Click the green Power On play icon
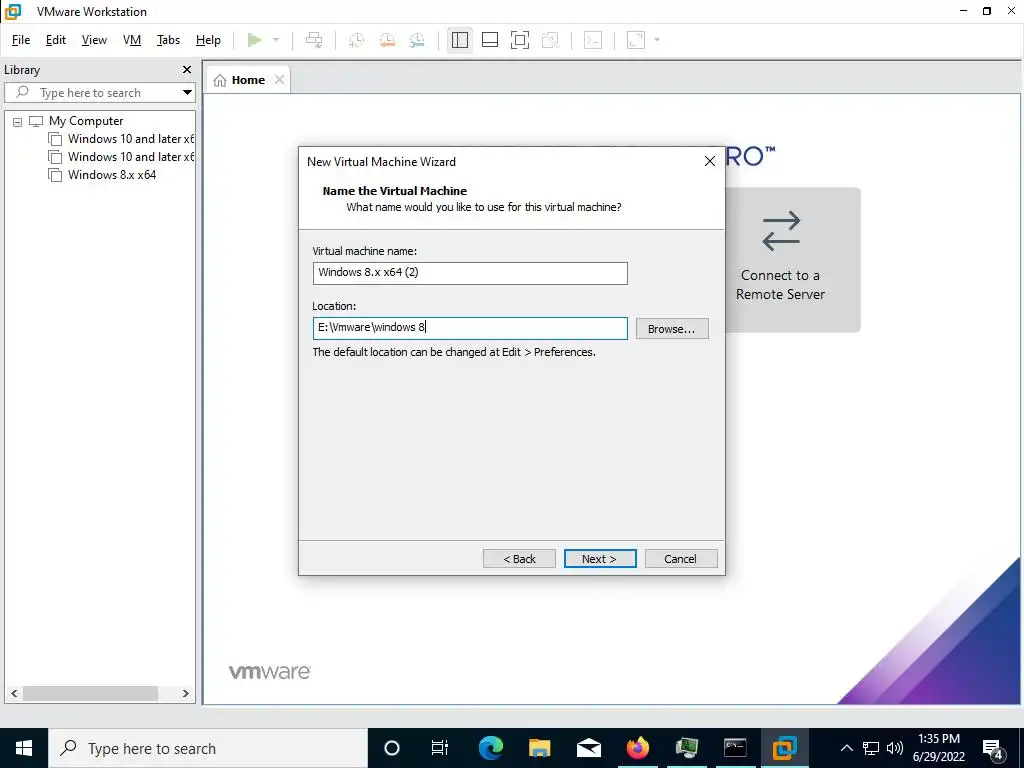Screen dimensions: 1024x768 [255, 40]
